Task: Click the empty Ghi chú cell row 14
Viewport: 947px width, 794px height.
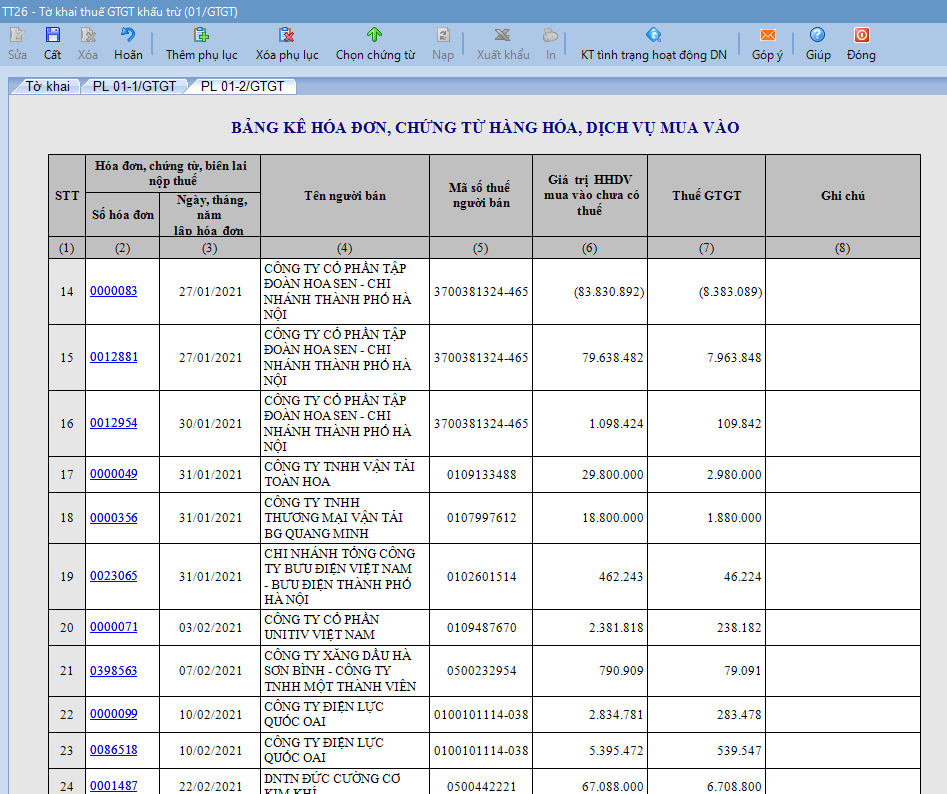Action: pyautogui.click(x=843, y=292)
